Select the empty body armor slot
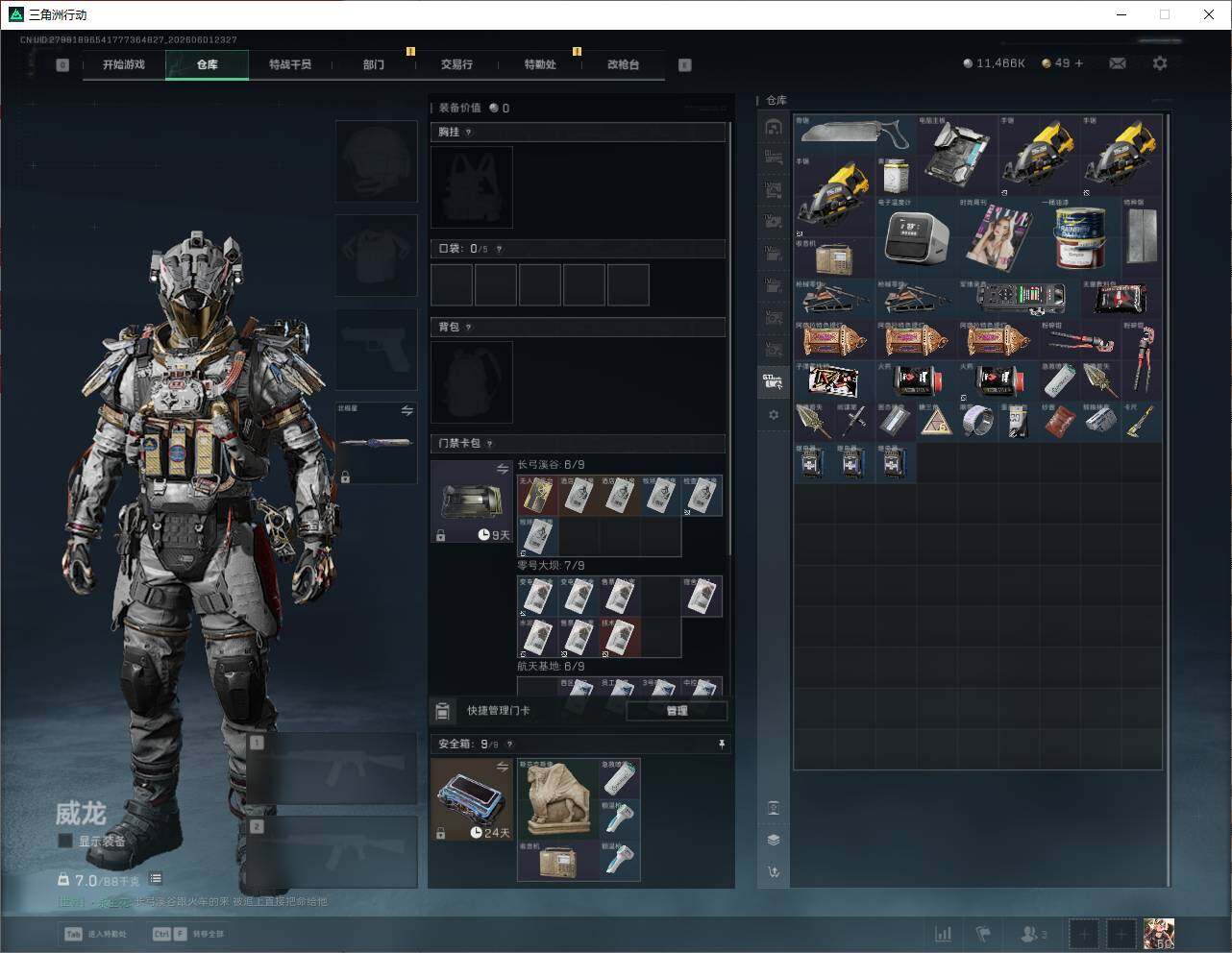 pos(376,255)
